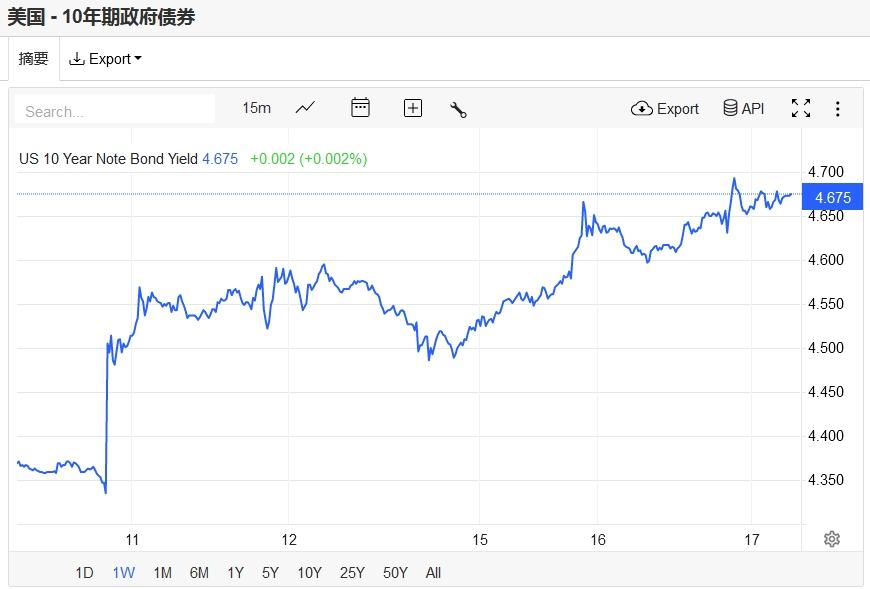Show the All time range
The width and height of the screenshot is (870, 589).
[433, 573]
